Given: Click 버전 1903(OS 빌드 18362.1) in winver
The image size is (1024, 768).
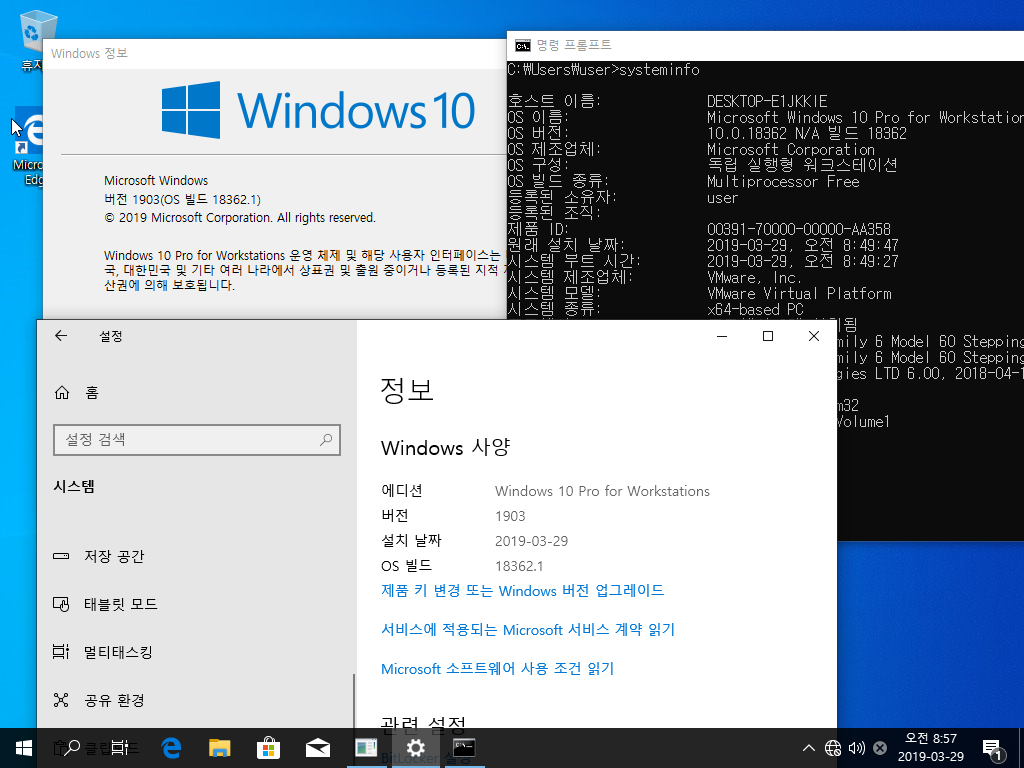Looking at the screenshot, I should 182,199.
